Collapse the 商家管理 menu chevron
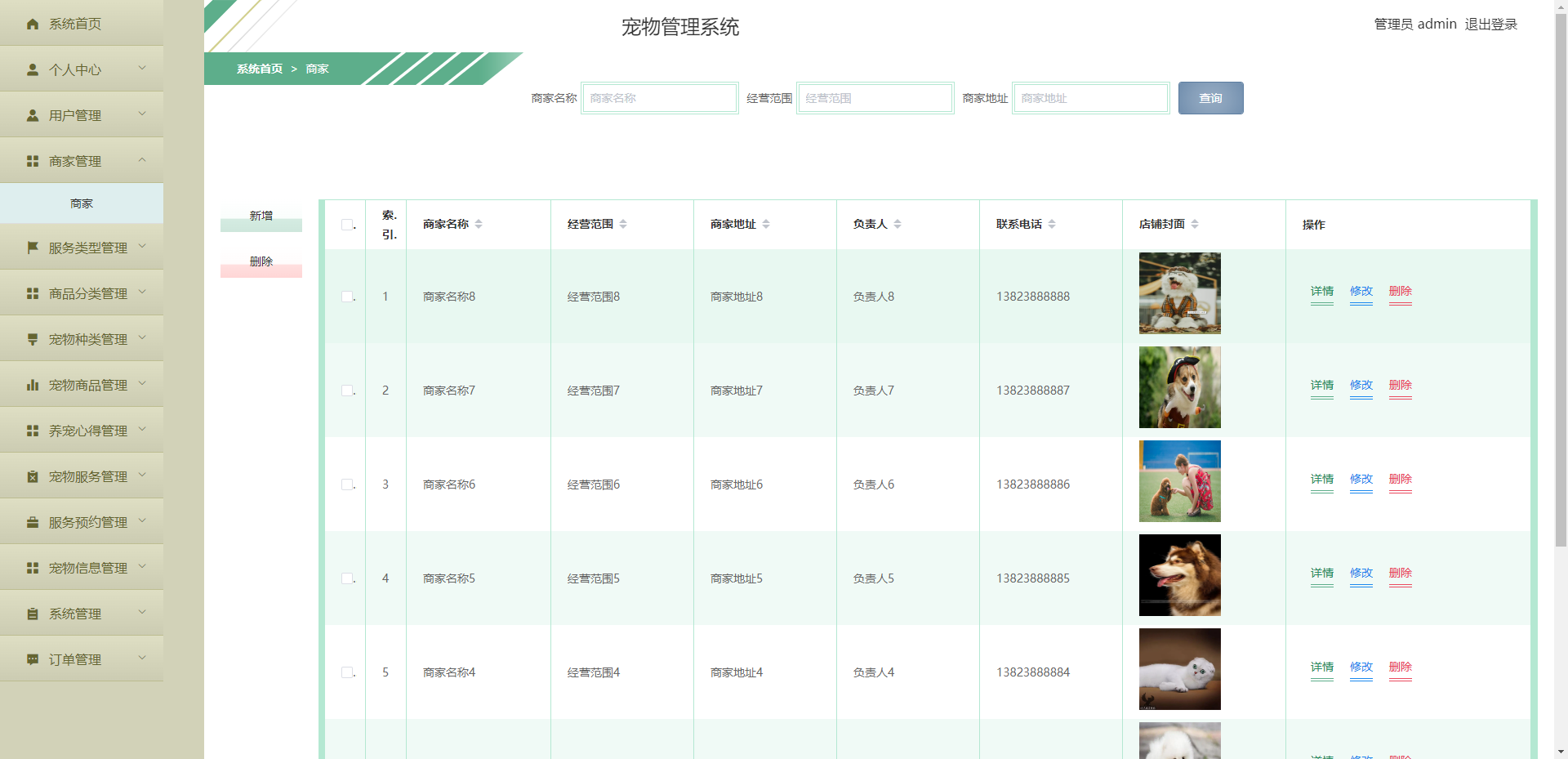 pyautogui.click(x=142, y=159)
